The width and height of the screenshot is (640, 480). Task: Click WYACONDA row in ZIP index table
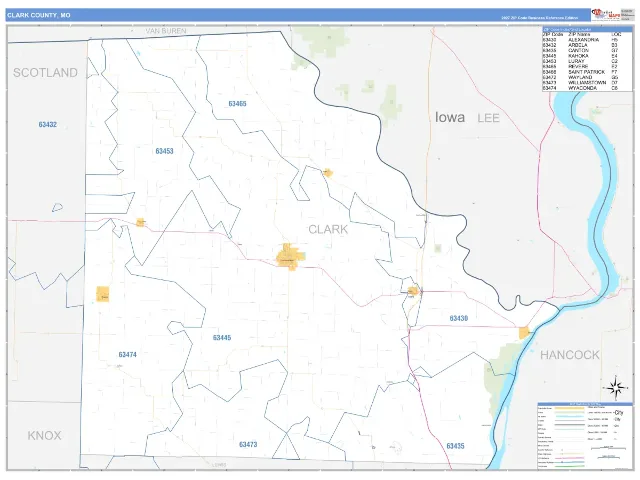[581, 88]
